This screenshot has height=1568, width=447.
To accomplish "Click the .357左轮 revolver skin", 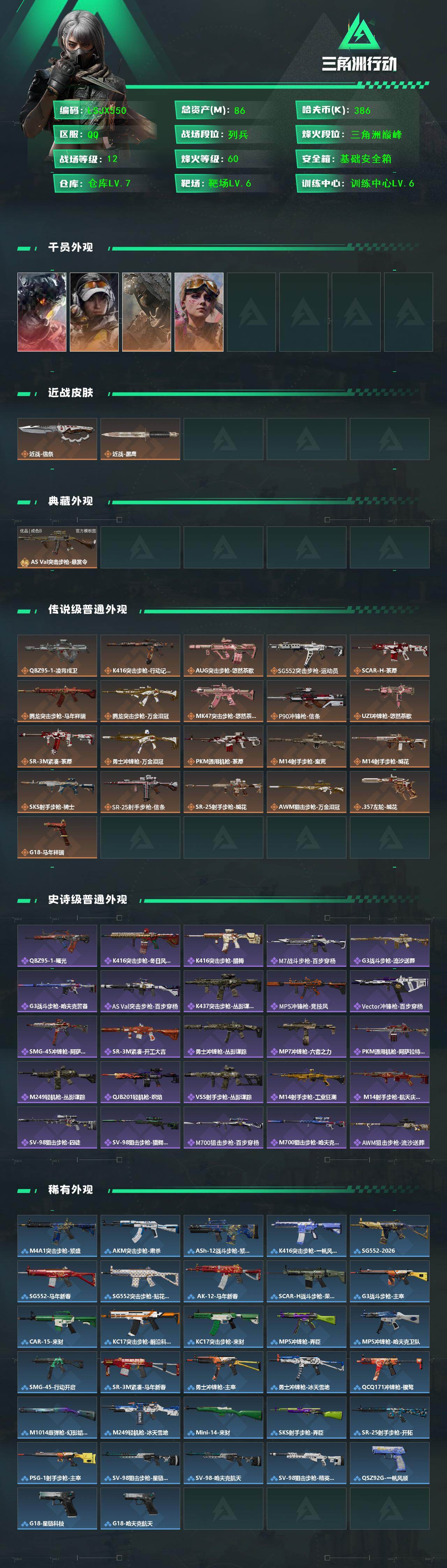I will point(389,792).
